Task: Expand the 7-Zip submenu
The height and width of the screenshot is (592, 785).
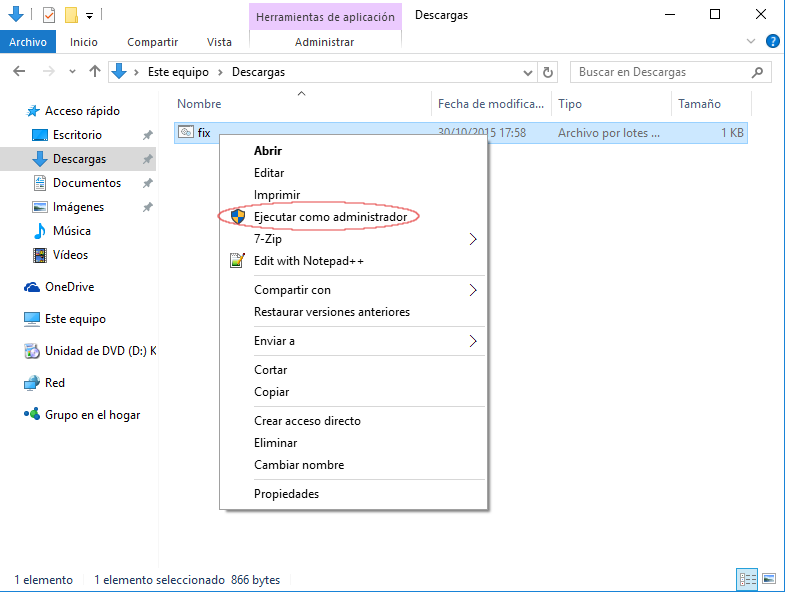Action: (473, 239)
